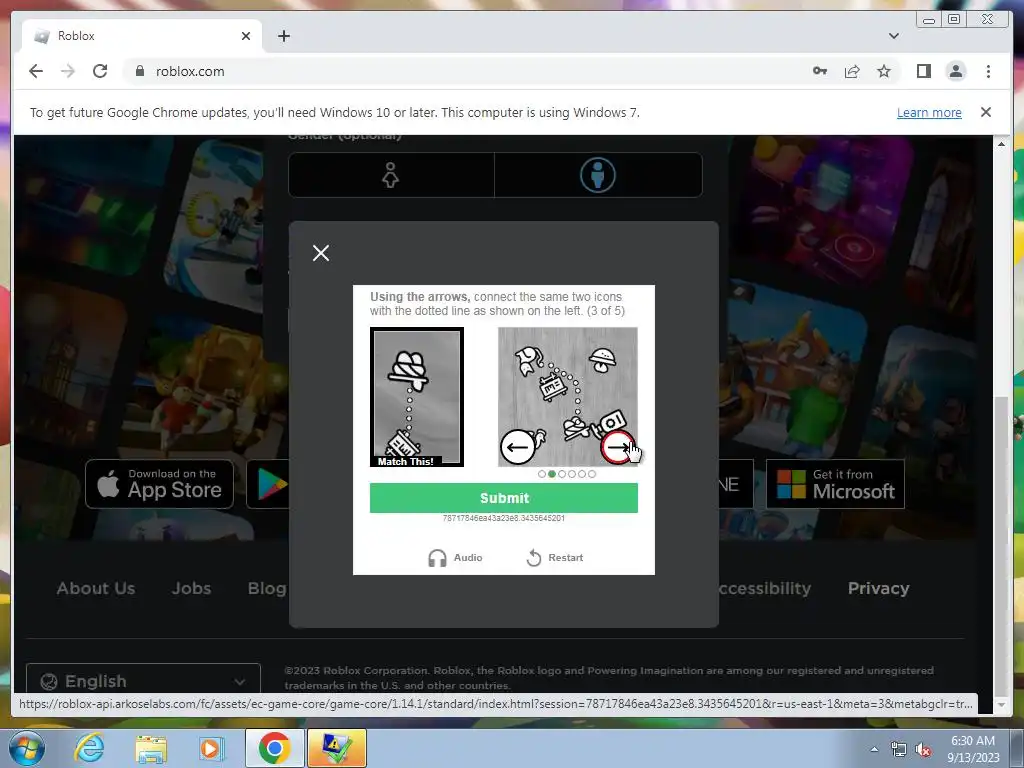
Task: Go forward in browser history
Action: (68, 71)
